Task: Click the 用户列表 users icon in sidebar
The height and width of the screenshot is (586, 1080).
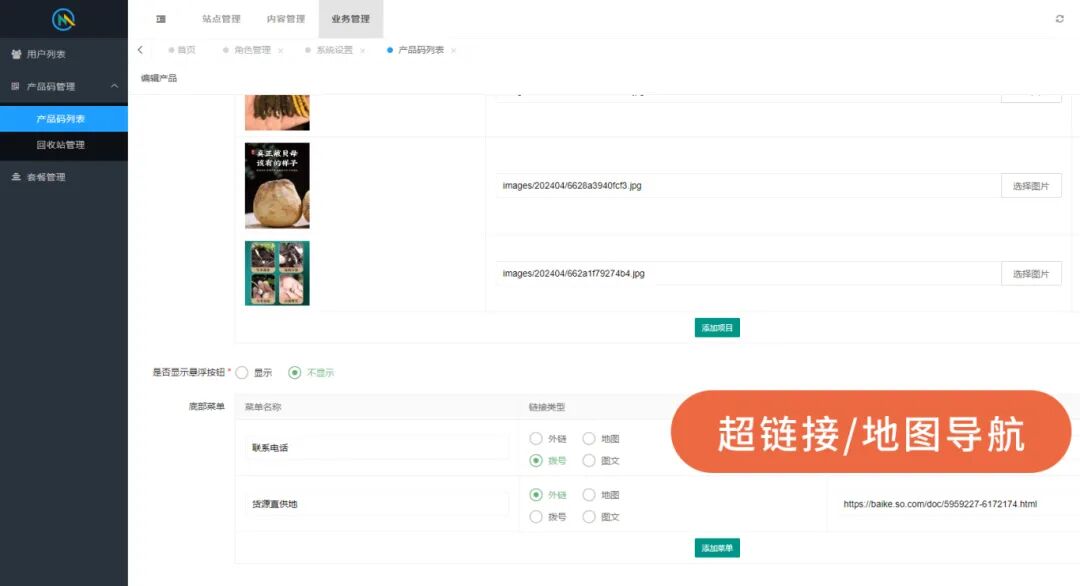Action: pyautogui.click(x=16, y=54)
